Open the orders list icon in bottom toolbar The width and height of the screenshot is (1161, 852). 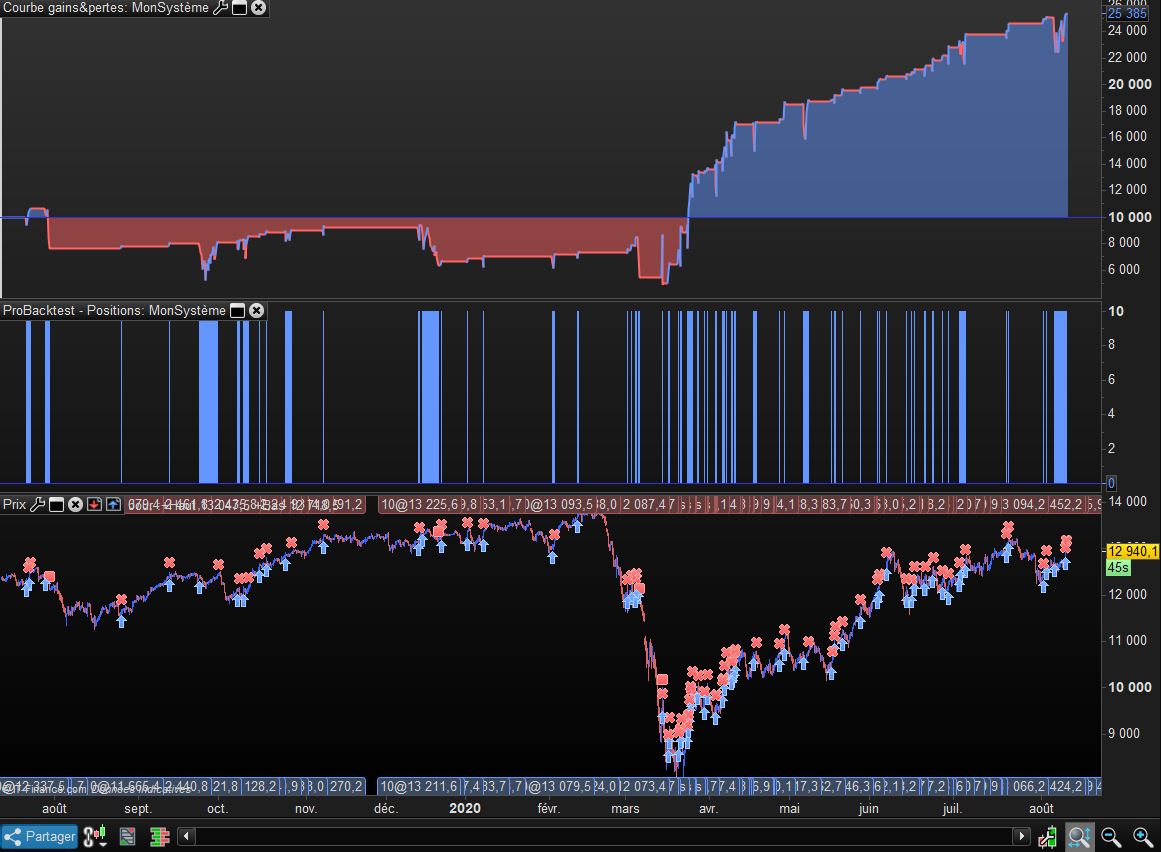(x=127, y=837)
